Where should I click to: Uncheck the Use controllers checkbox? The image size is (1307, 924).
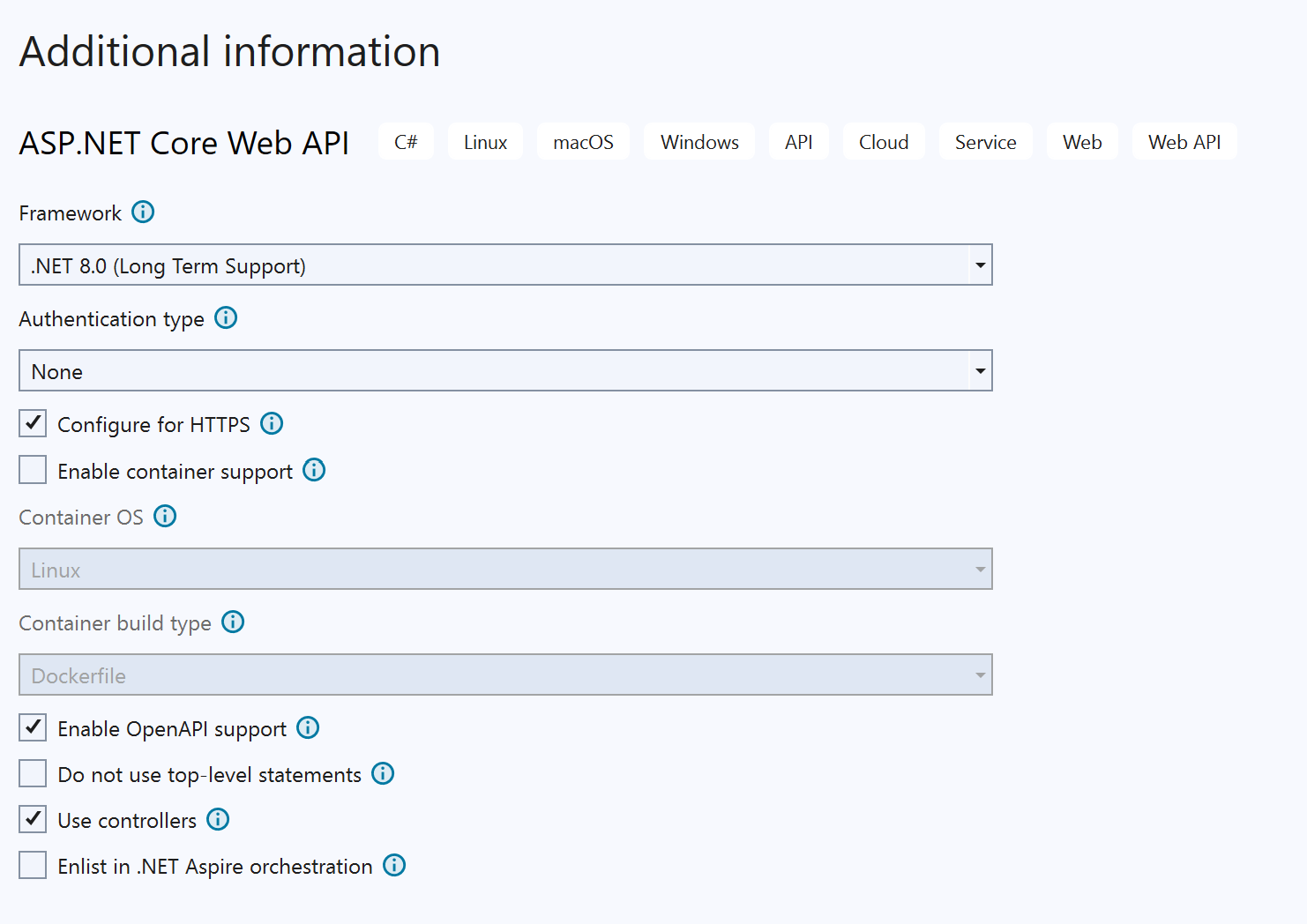click(x=33, y=820)
